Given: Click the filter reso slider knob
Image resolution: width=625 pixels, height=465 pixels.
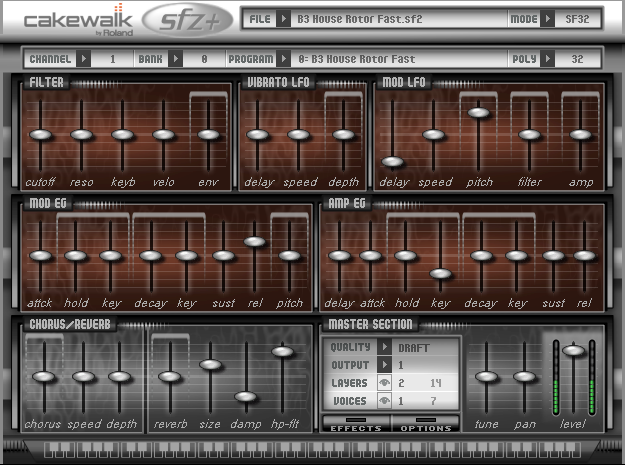Looking at the screenshot, I should coord(82,135).
